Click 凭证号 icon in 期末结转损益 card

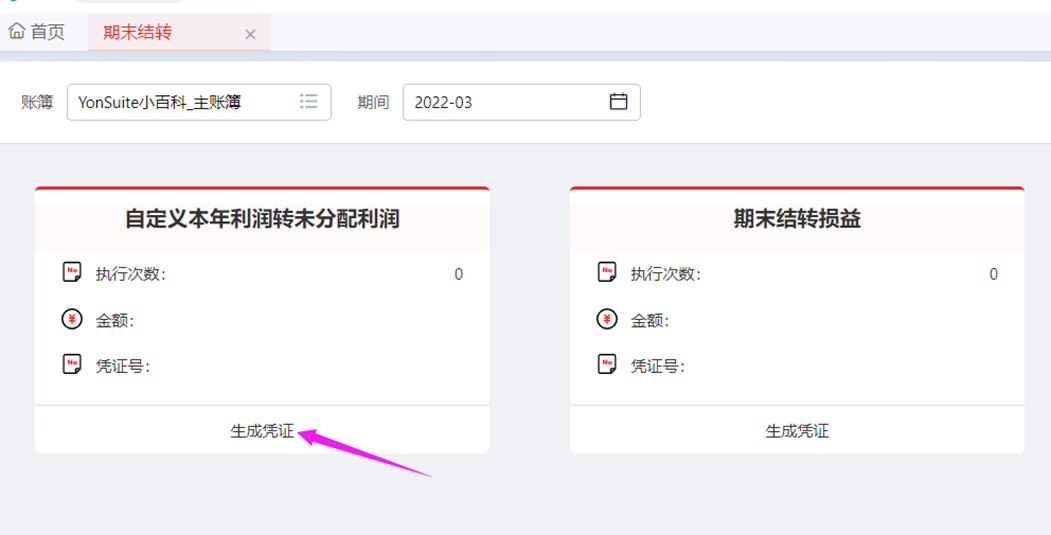[607, 364]
